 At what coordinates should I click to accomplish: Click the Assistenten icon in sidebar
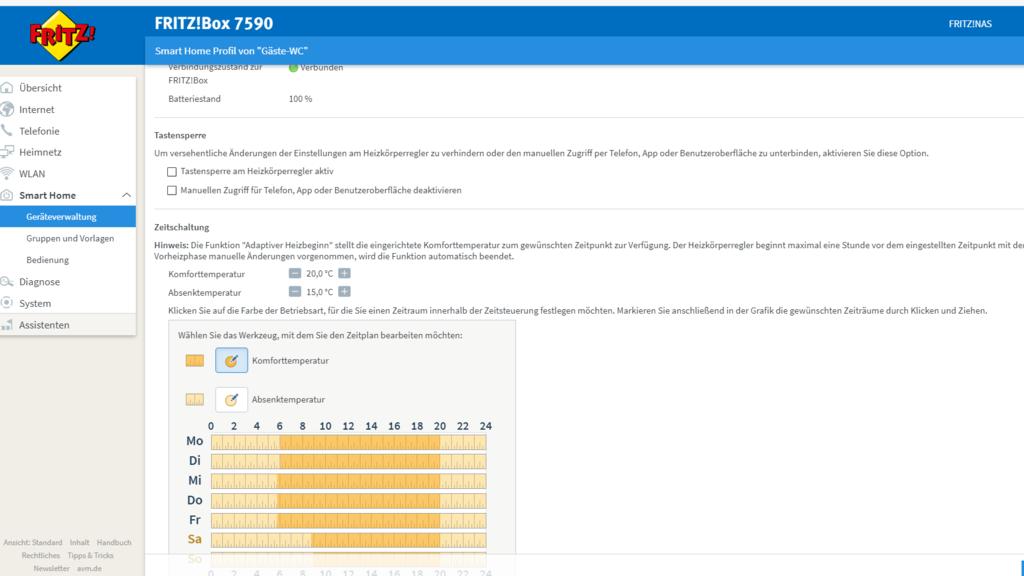coord(7,325)
